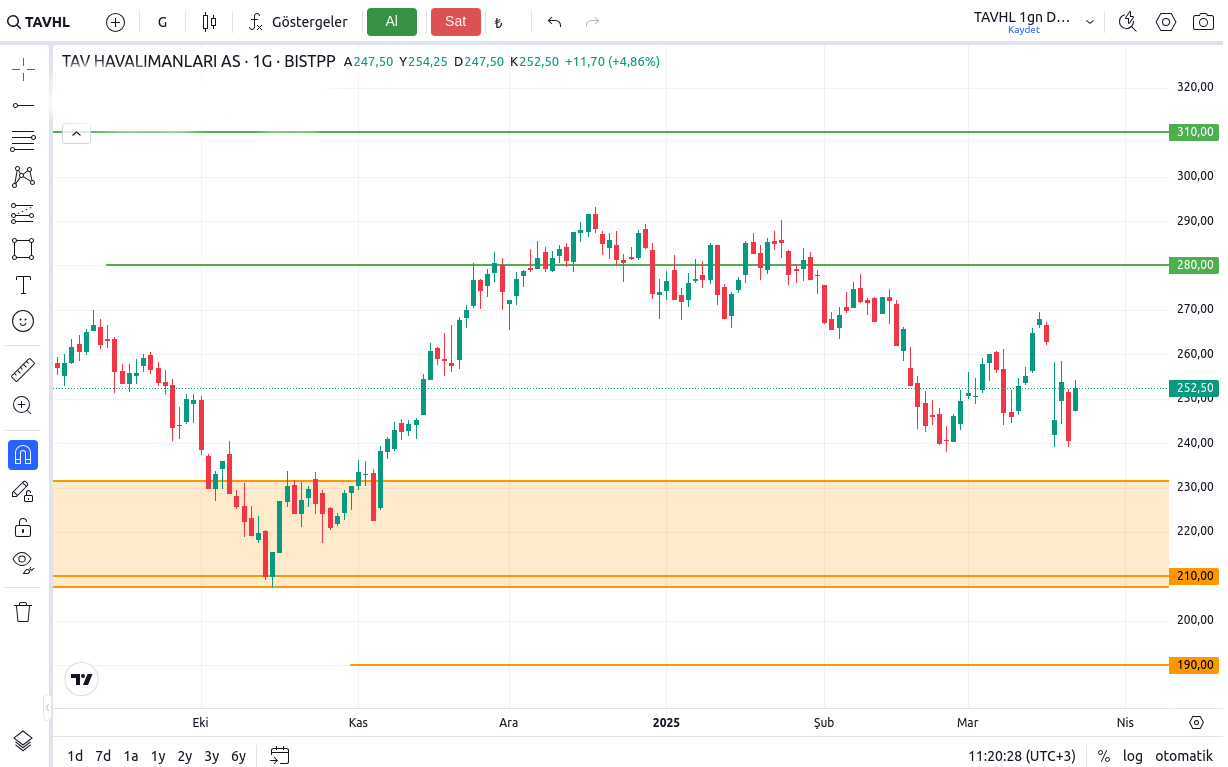The width and height of the screenshot is (1228, 767).
Task: Select the 210,00 orange level label
Action: 1194,576
